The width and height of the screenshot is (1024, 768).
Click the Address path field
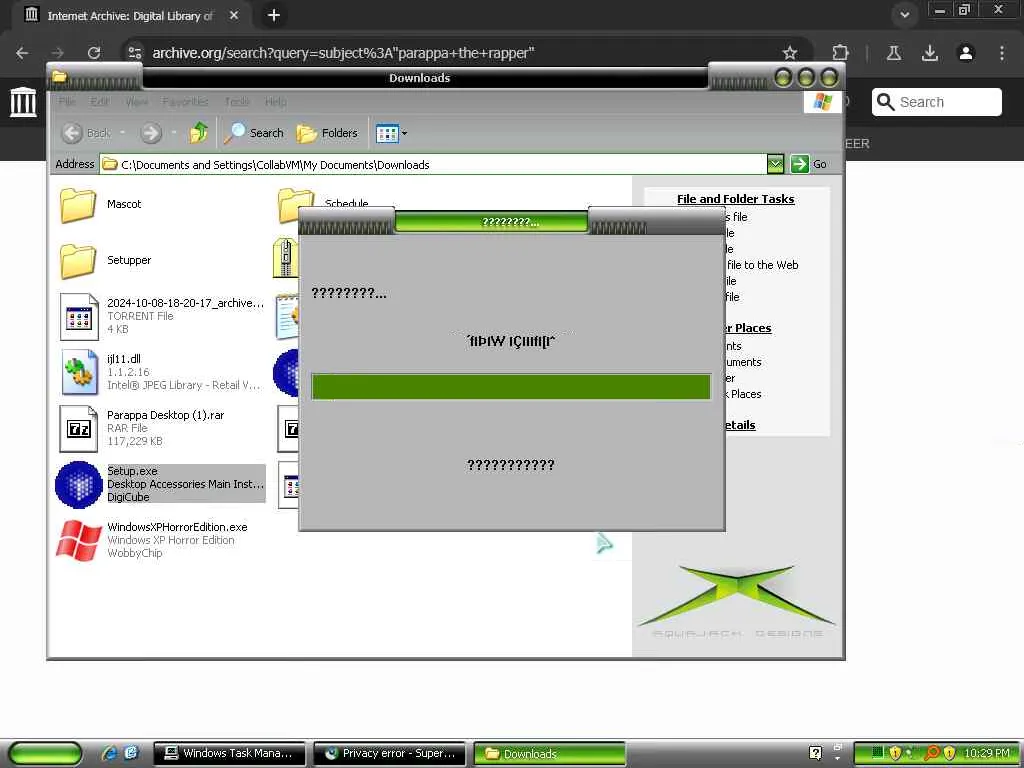[x=434, y=165]
